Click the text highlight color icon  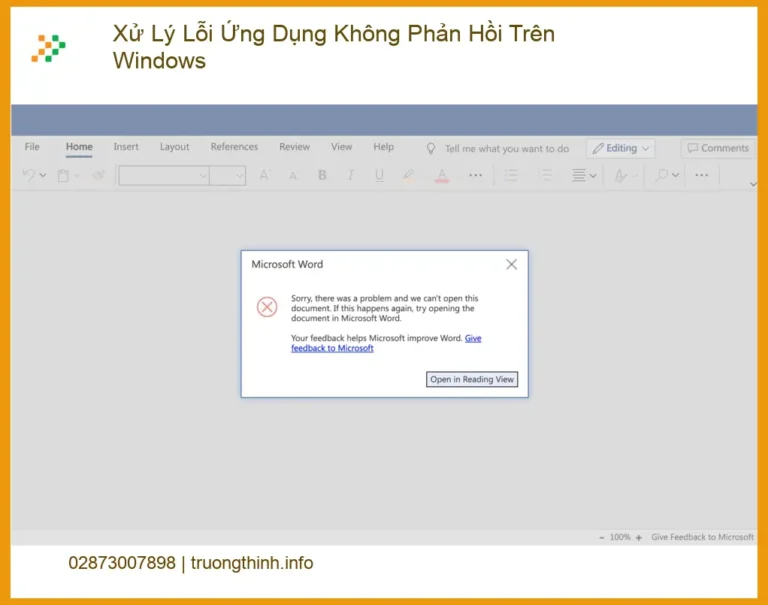tap(408, 175)
